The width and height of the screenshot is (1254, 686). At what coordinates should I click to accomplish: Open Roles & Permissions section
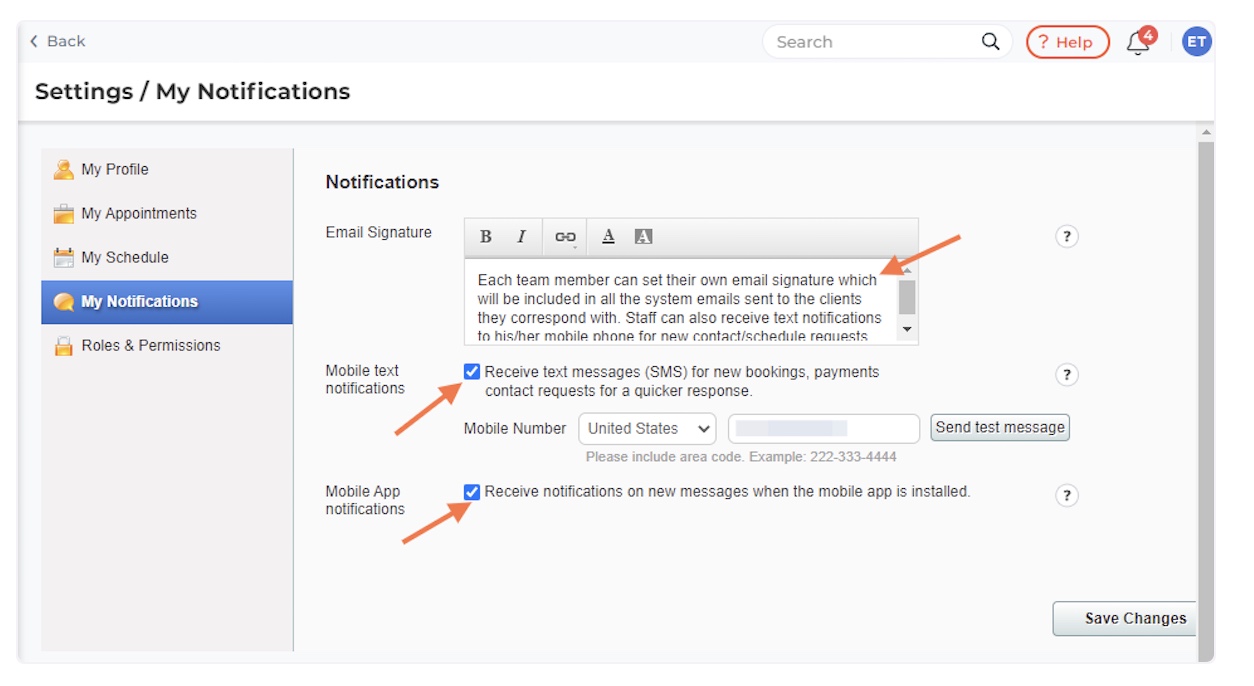point(167,346)
